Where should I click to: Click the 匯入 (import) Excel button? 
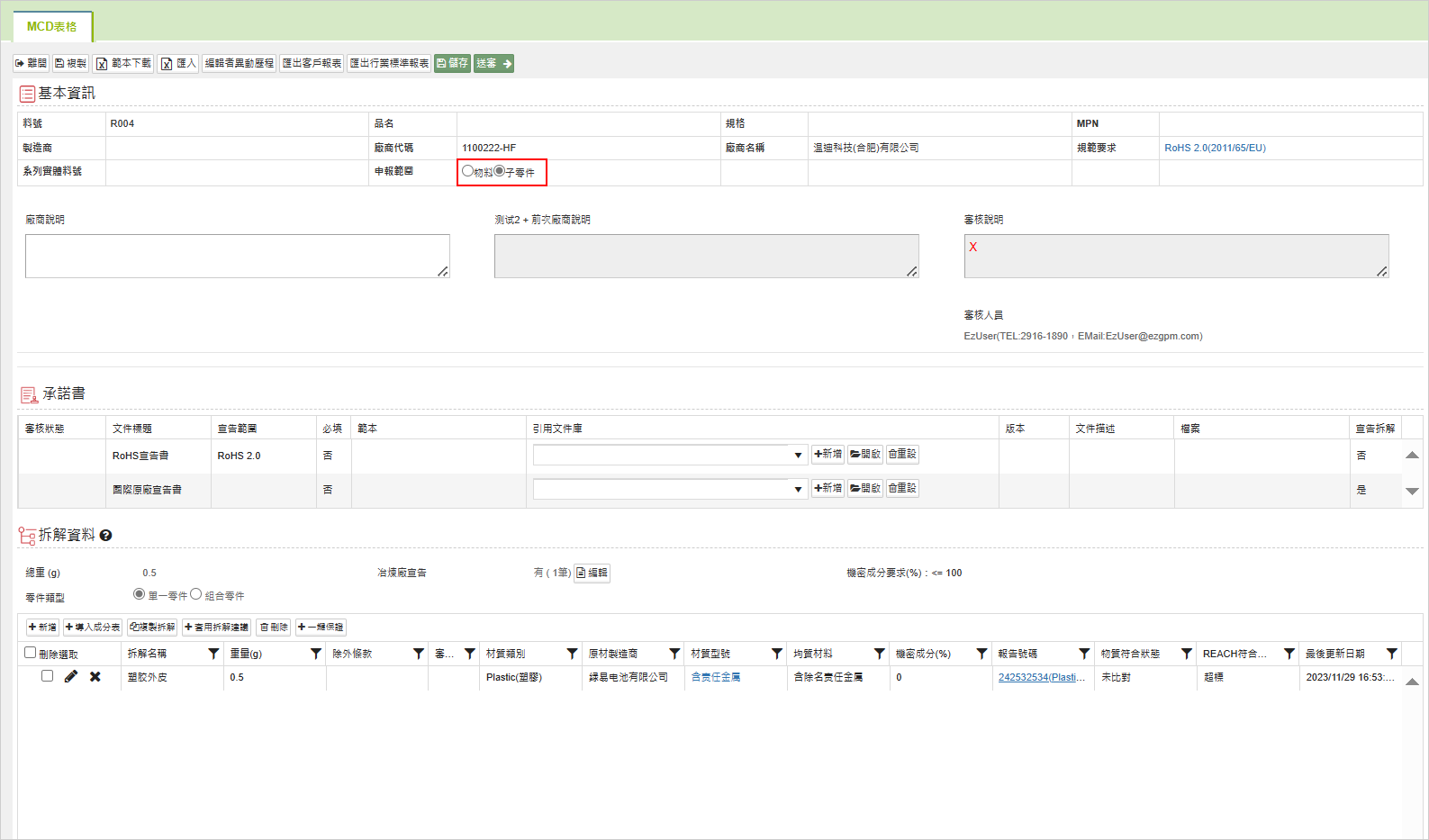click(x=178, y=63)
